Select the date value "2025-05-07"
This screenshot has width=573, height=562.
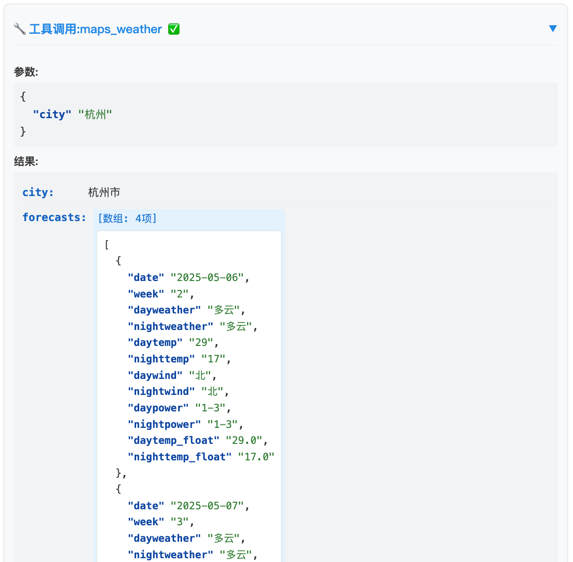coord(207,506)
